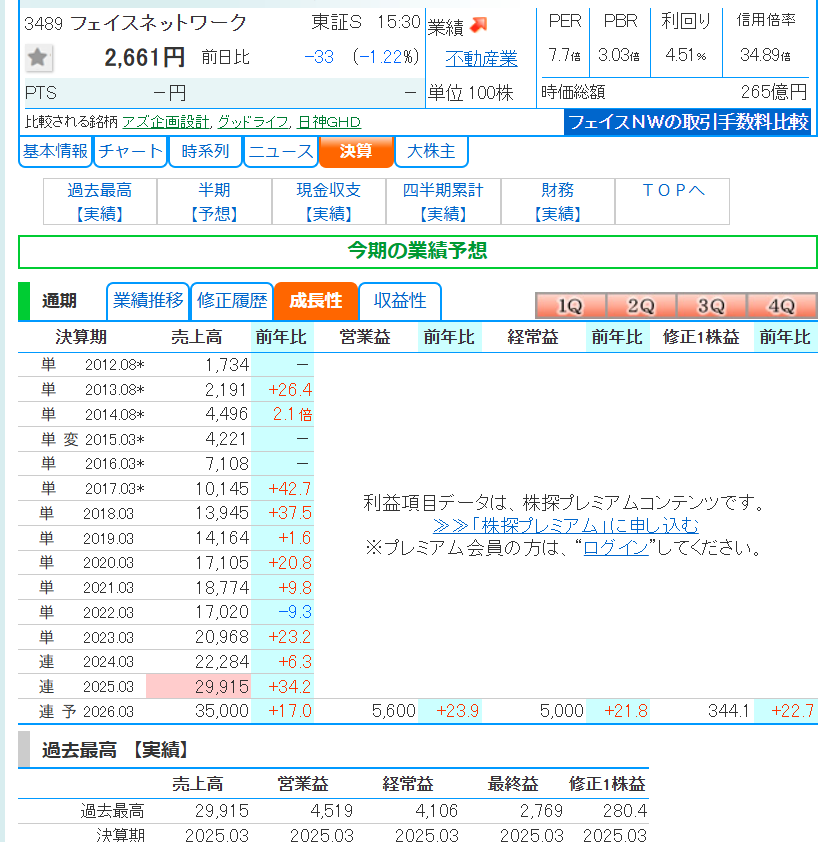Click TOPへ link
820x842 pixels.
(672, 191)
